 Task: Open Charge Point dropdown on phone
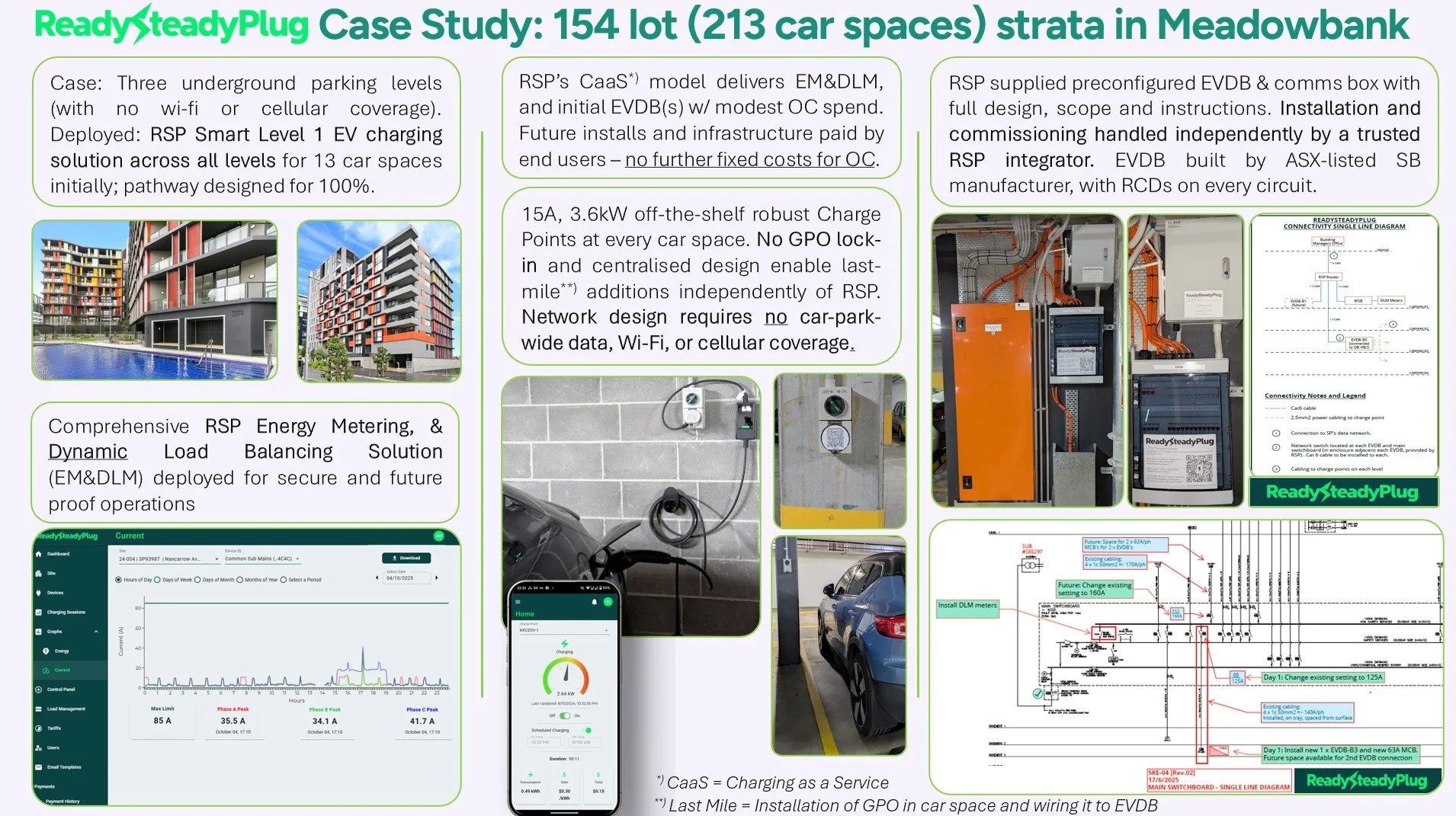(564, 630)
